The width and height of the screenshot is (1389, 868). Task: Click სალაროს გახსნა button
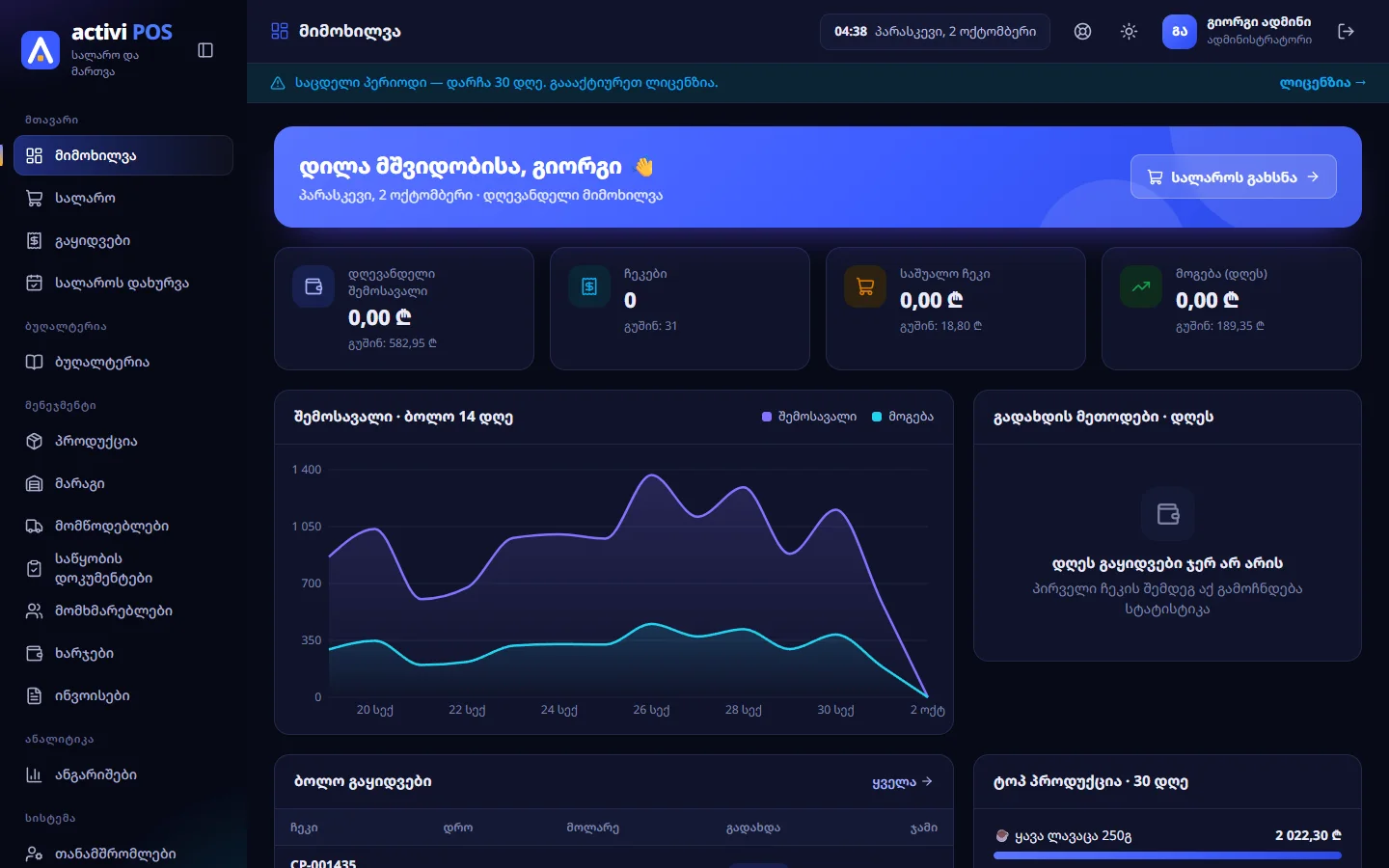(x=1233, y=176)
